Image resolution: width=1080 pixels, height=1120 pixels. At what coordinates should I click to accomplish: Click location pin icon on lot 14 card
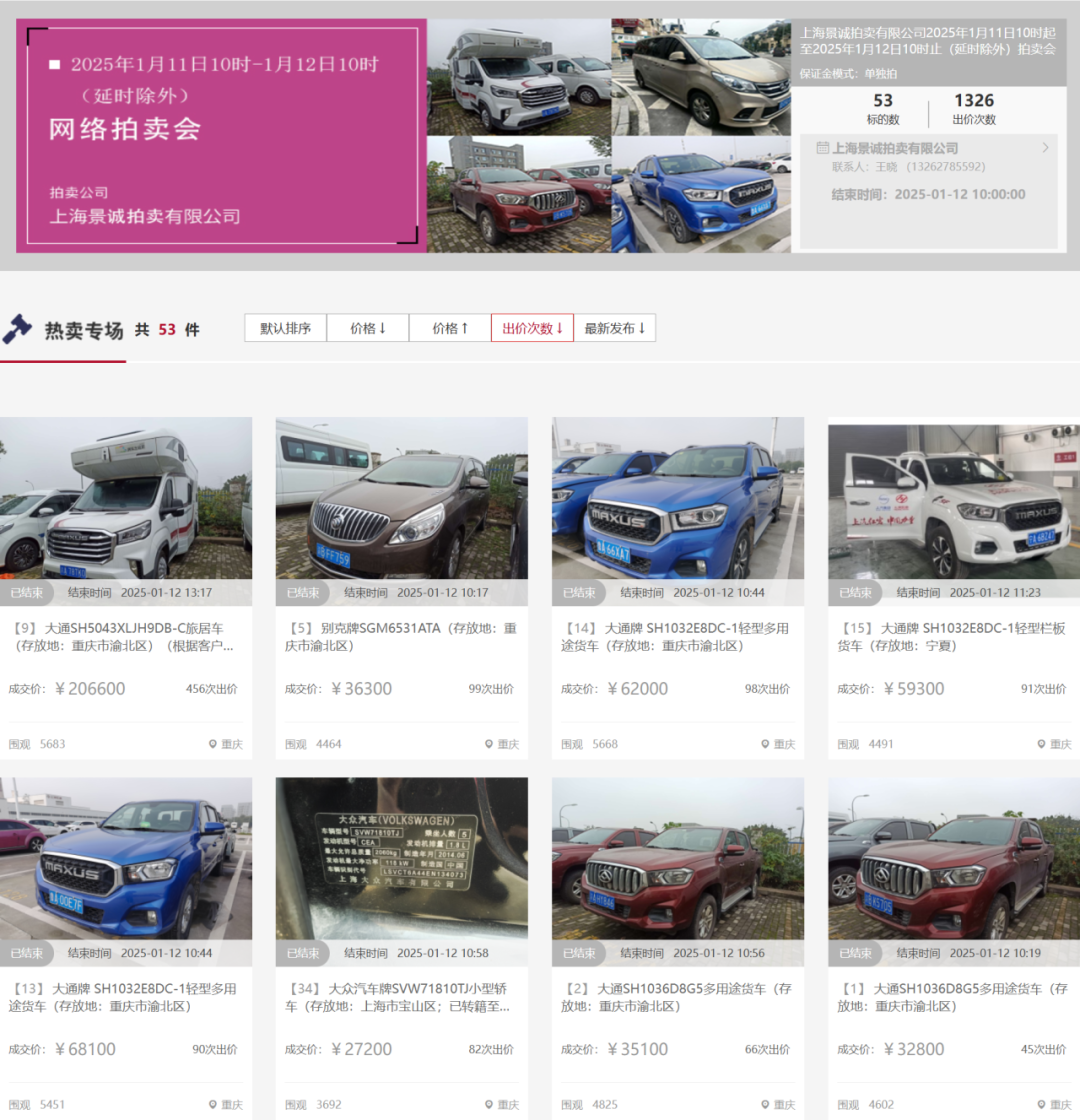click(x=765, y=744)
